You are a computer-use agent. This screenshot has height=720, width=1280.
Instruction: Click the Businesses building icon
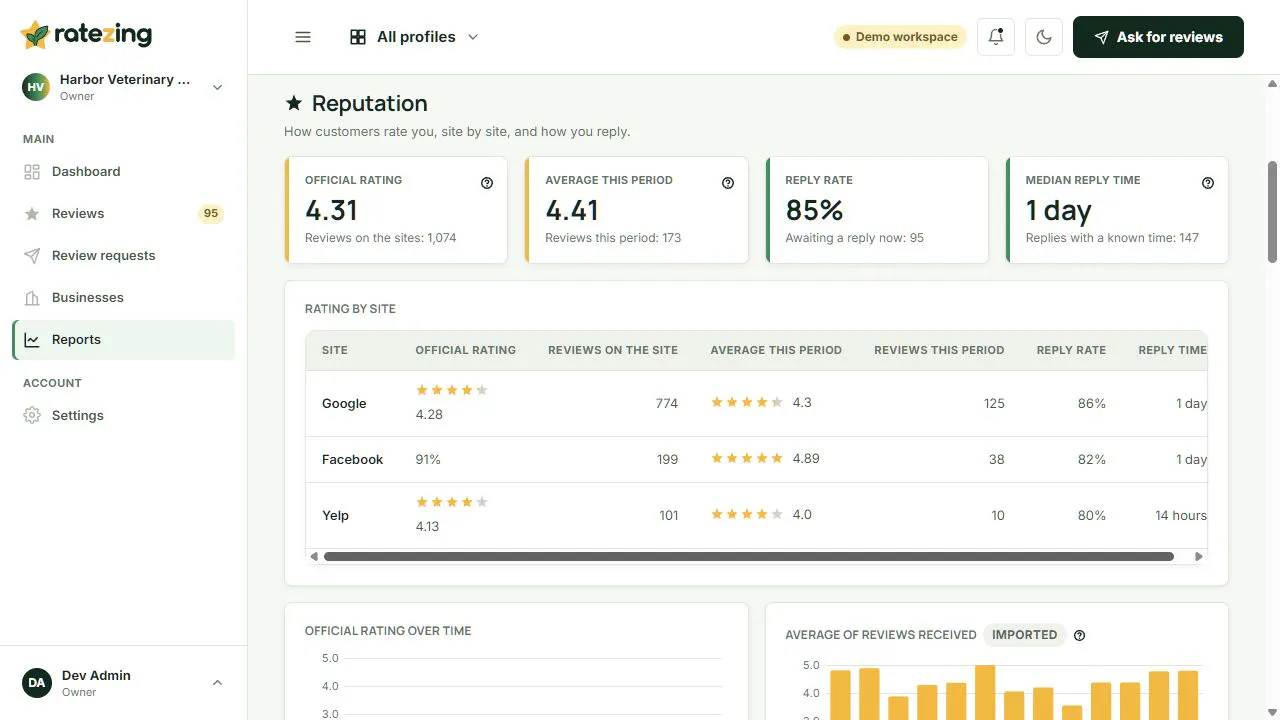pos(32,298)
